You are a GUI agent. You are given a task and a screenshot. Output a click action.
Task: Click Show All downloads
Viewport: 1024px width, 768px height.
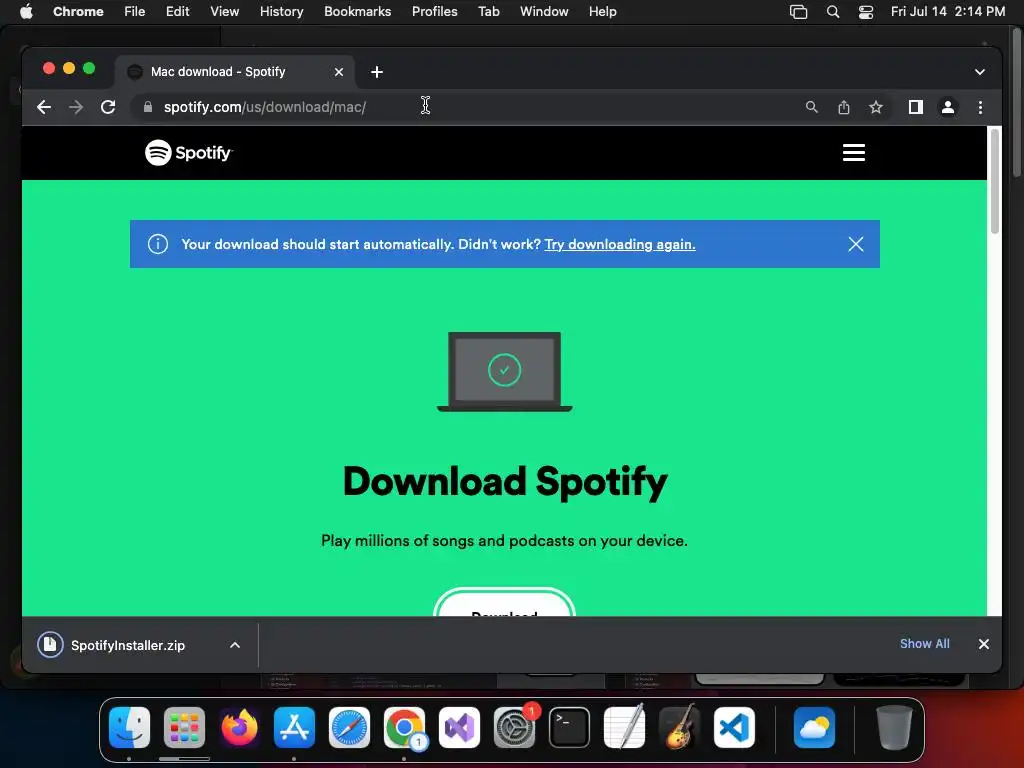point(925,644)
